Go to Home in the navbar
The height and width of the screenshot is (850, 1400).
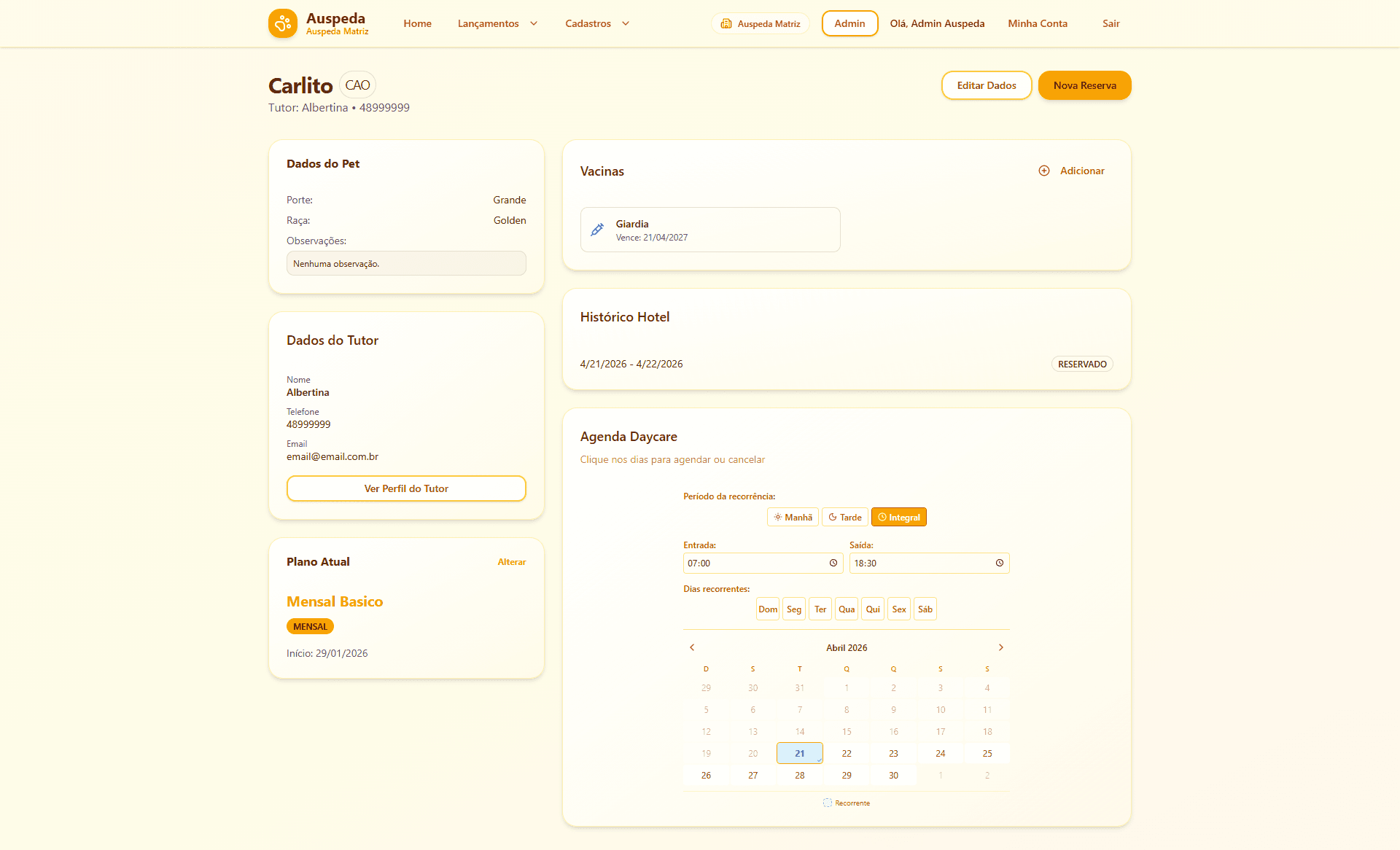(x=417, y=23)
